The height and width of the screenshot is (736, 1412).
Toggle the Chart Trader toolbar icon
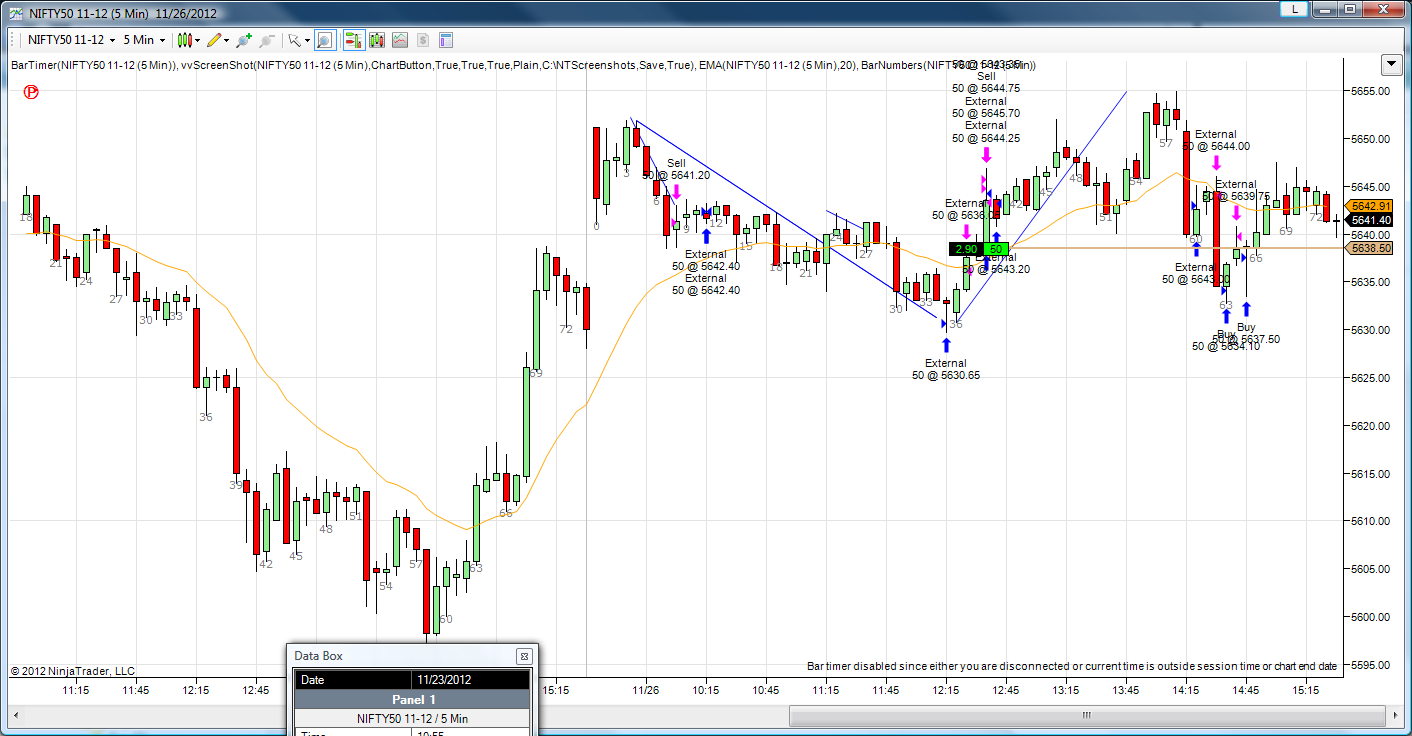click(x=353, y=40)
